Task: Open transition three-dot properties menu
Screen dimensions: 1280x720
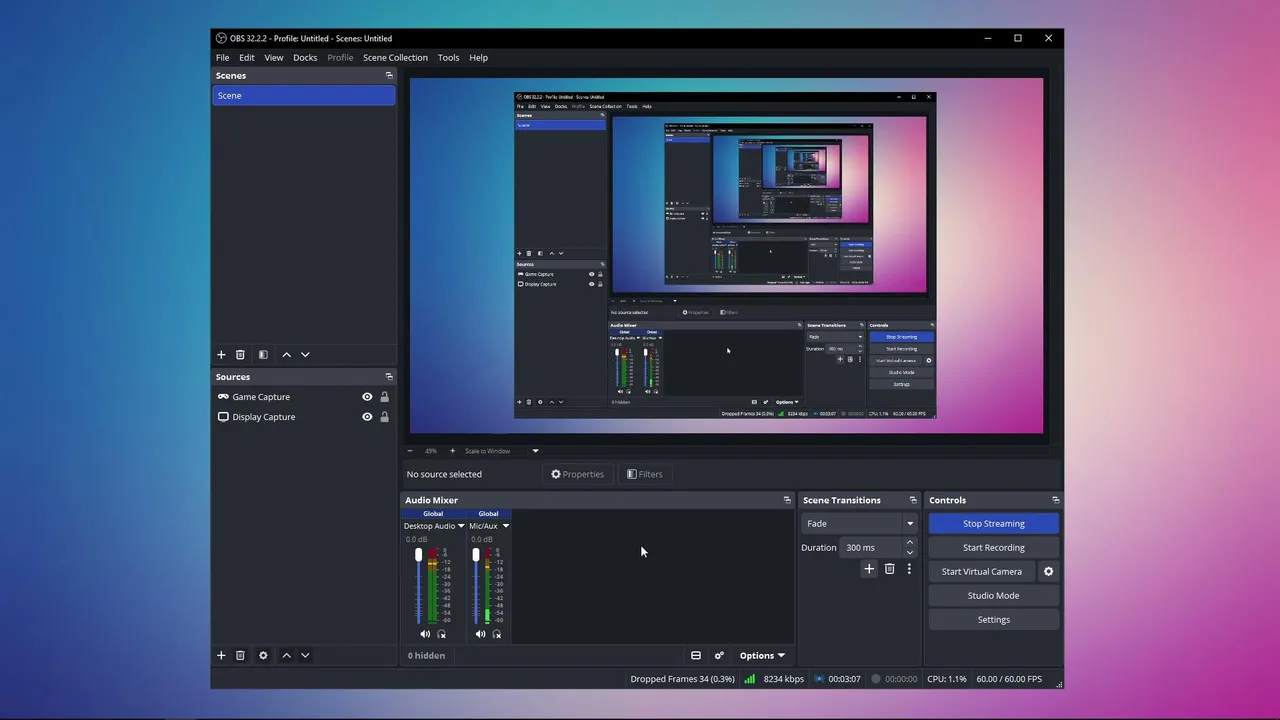Action: [x=909, y=569]
